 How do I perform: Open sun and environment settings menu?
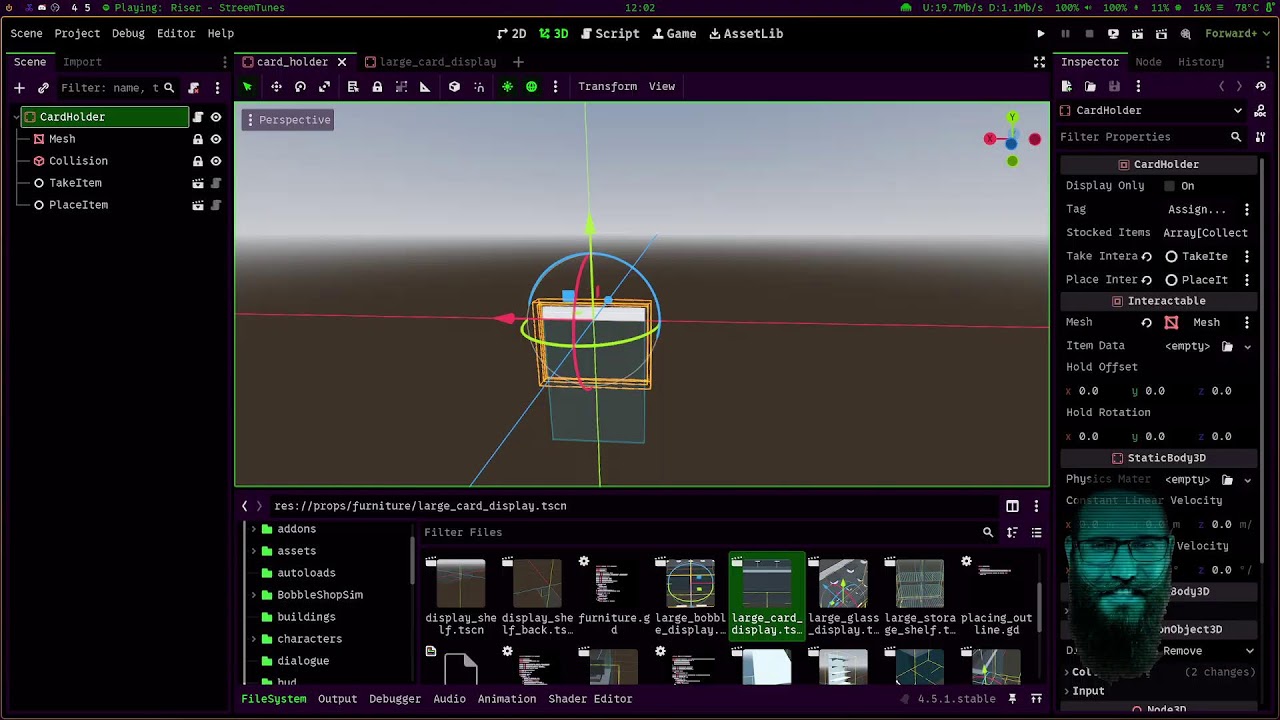coord(555,87)
